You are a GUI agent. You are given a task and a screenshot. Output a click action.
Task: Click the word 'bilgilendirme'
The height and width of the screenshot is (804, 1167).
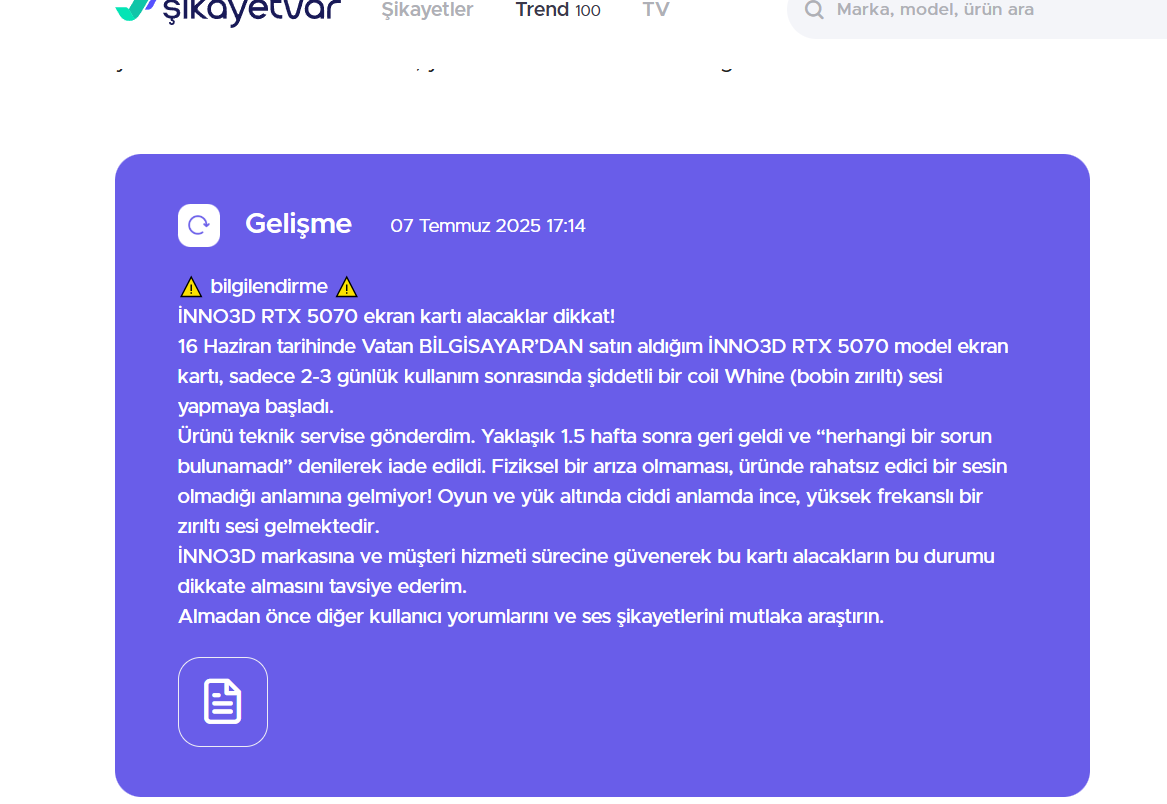pos(269,287)
